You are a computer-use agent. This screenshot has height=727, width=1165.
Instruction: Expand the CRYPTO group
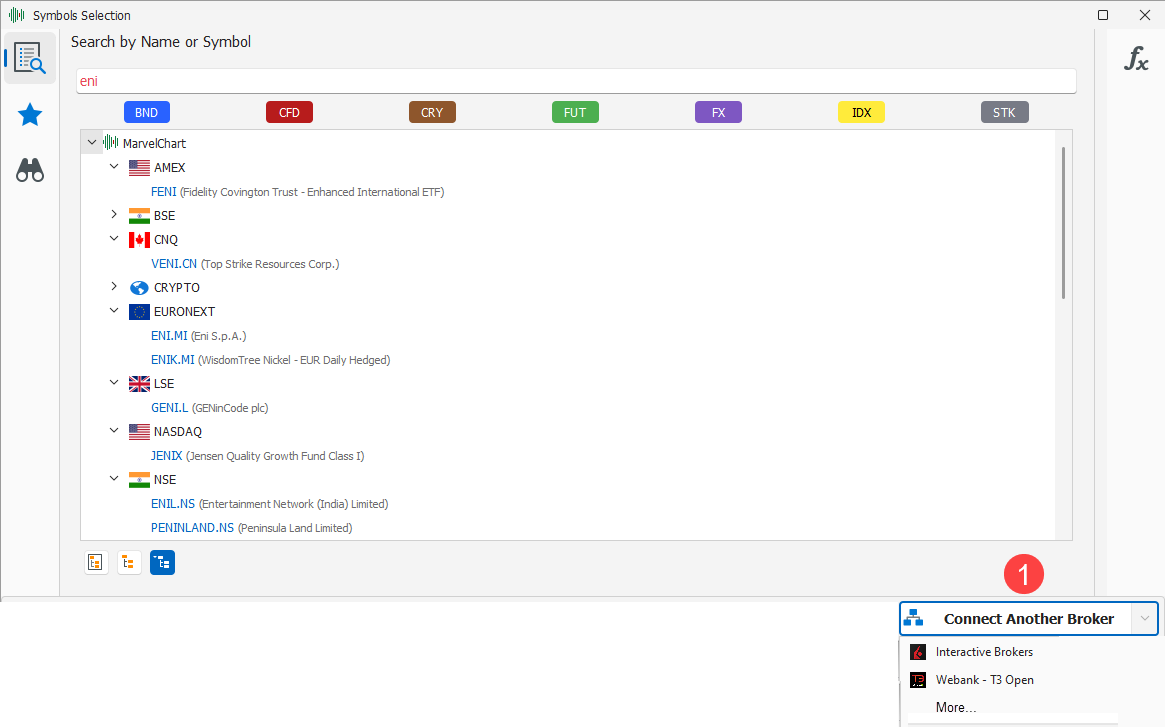coord(114,286)
